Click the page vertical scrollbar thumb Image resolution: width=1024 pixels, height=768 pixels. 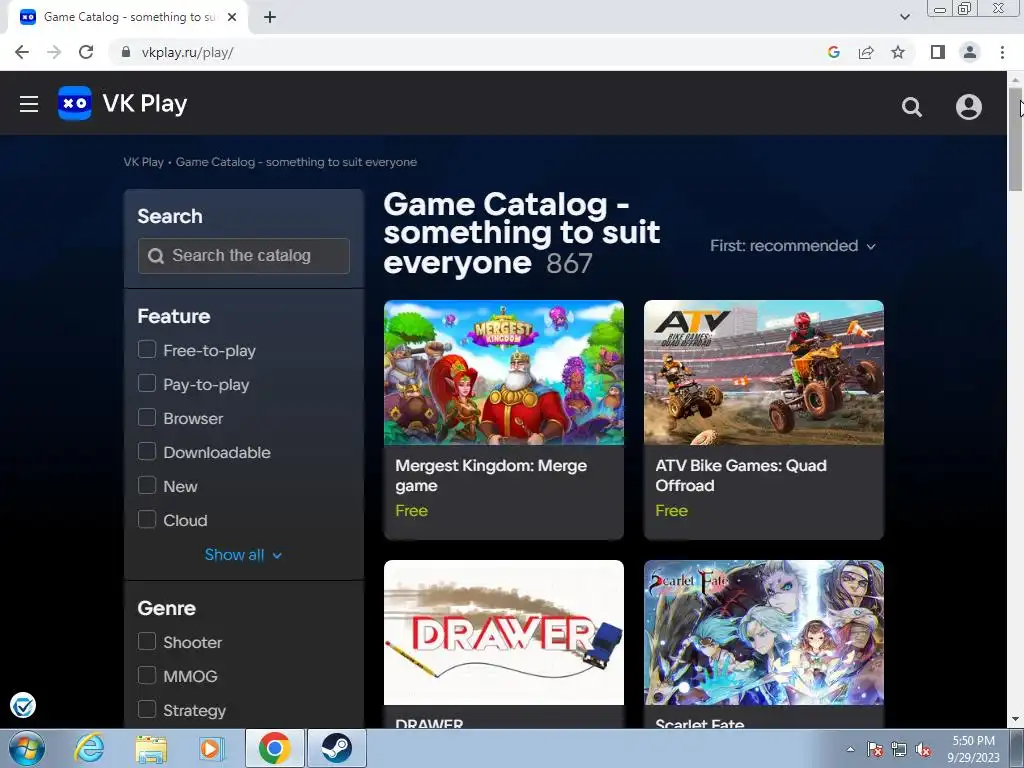tap(1015, 139)
